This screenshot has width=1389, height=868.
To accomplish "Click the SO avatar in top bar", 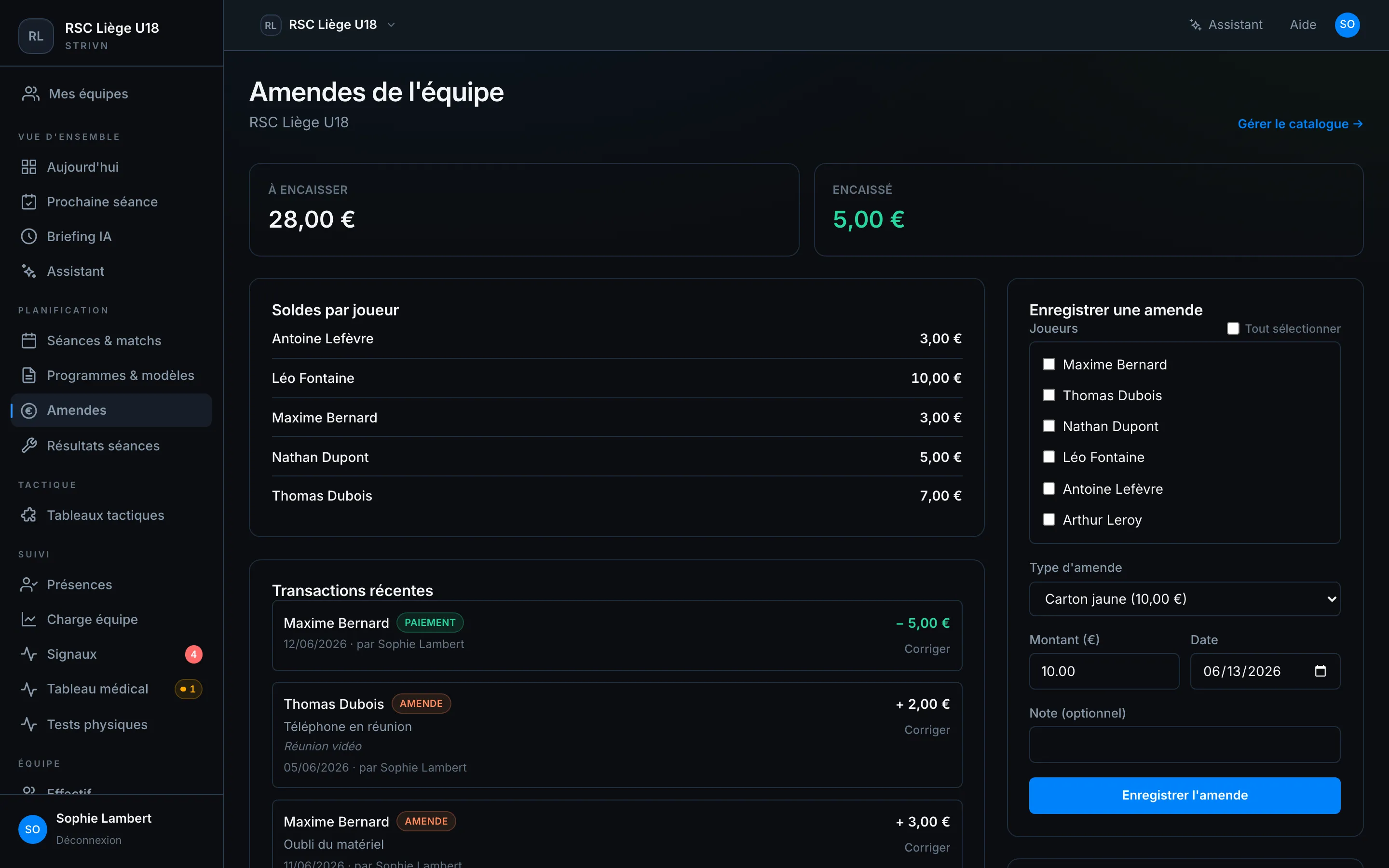I will [x=1347, y=25].
